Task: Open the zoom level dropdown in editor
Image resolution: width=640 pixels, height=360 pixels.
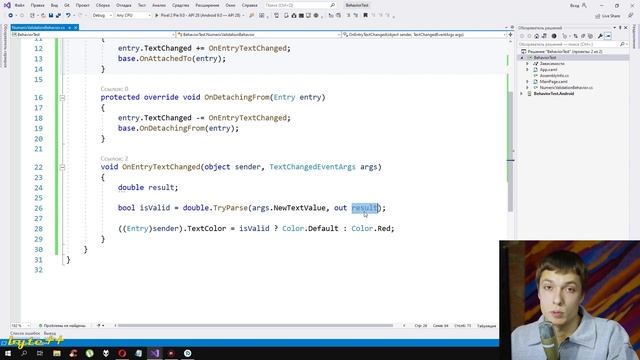Action: coord(20,326)
